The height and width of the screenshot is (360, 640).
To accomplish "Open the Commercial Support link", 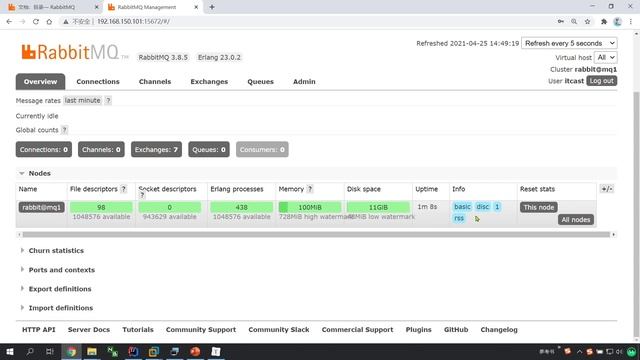I will click(x=357, y=330).
